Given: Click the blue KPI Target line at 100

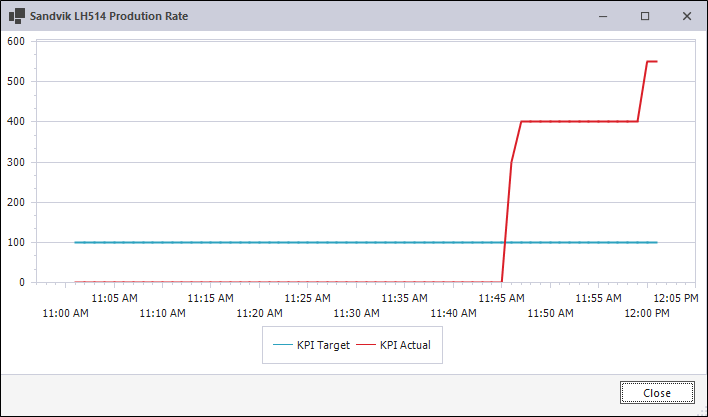Looking at the screenshot, I should pyautogui.click(x=300, y=242).
